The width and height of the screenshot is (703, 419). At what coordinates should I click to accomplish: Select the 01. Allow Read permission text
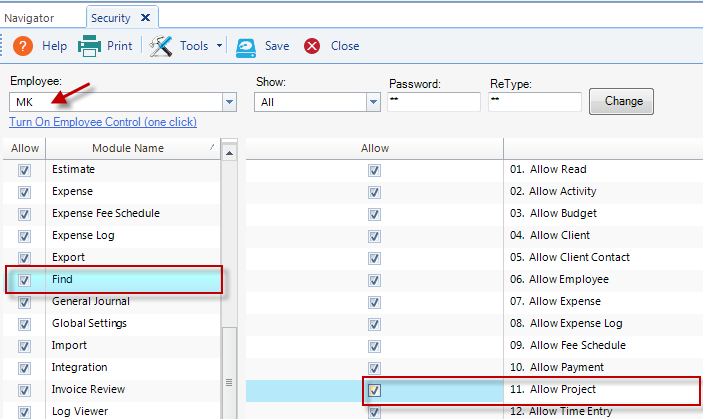548,169
